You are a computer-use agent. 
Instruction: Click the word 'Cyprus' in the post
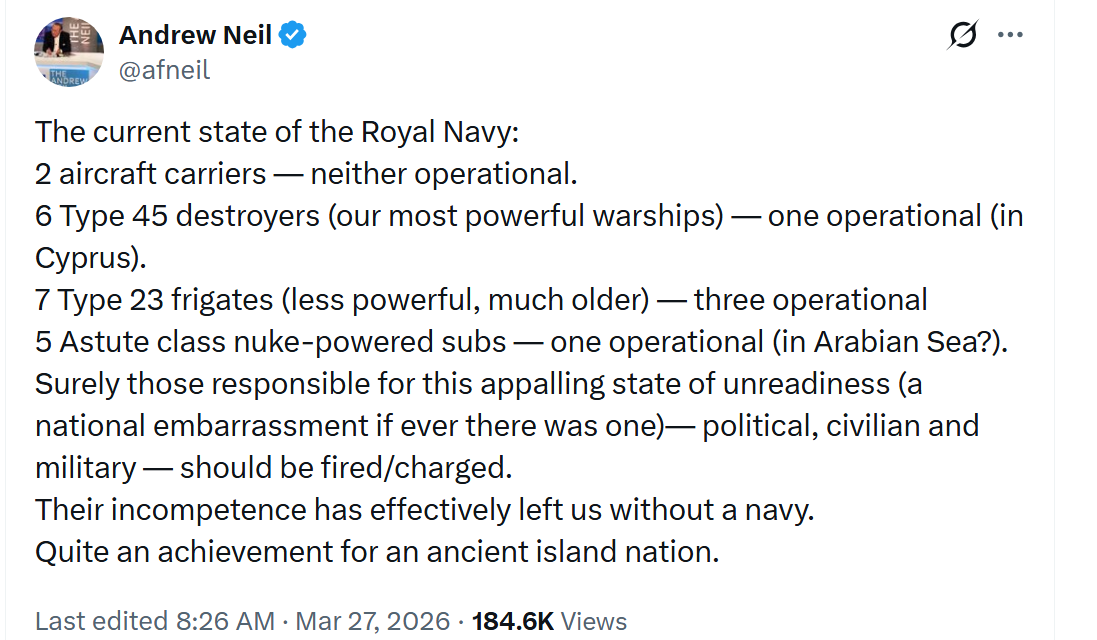[84, 258]
